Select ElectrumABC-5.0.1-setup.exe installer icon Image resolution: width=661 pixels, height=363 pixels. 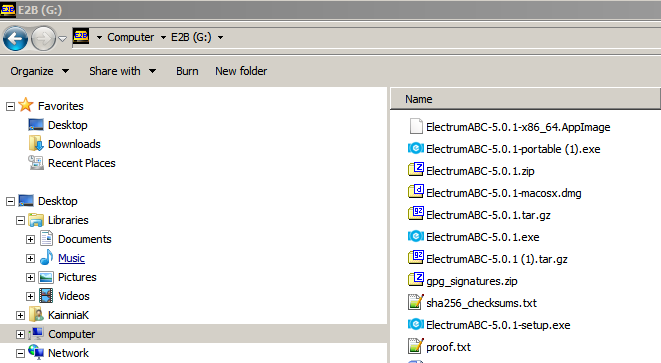tap(416, 324)
